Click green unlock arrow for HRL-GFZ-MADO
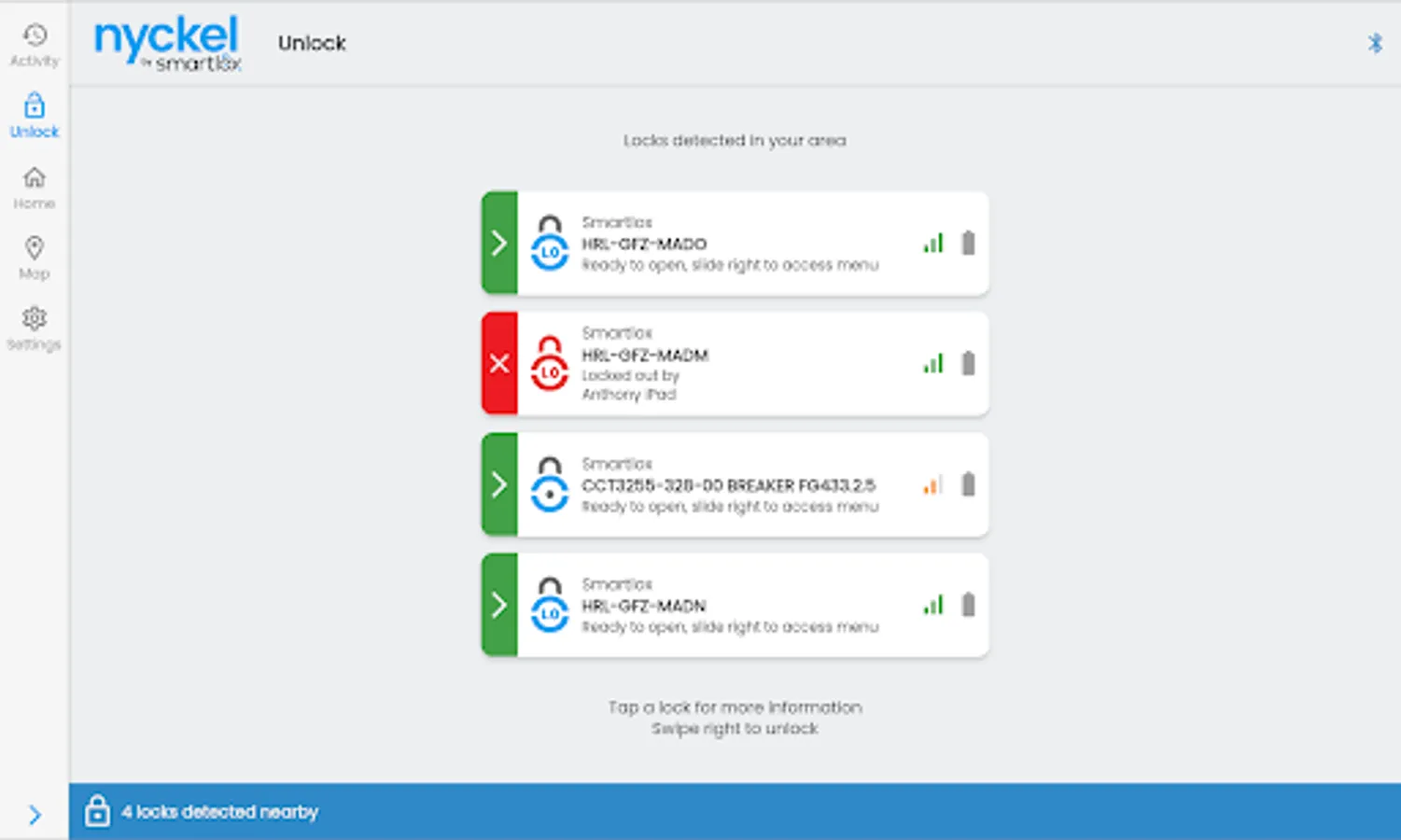This screenshot has height=840, width=1401. 499,244
